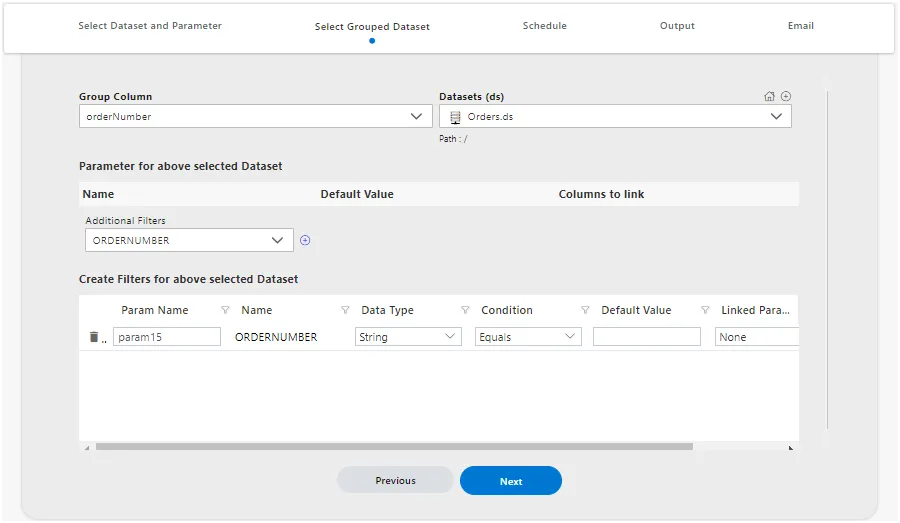Go to the Email step

coord(801,26)
